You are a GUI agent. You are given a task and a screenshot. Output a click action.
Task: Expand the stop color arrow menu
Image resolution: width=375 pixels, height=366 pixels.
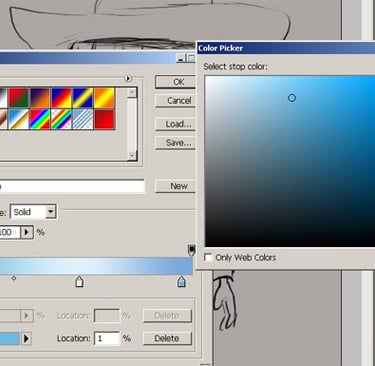point(26,338)
